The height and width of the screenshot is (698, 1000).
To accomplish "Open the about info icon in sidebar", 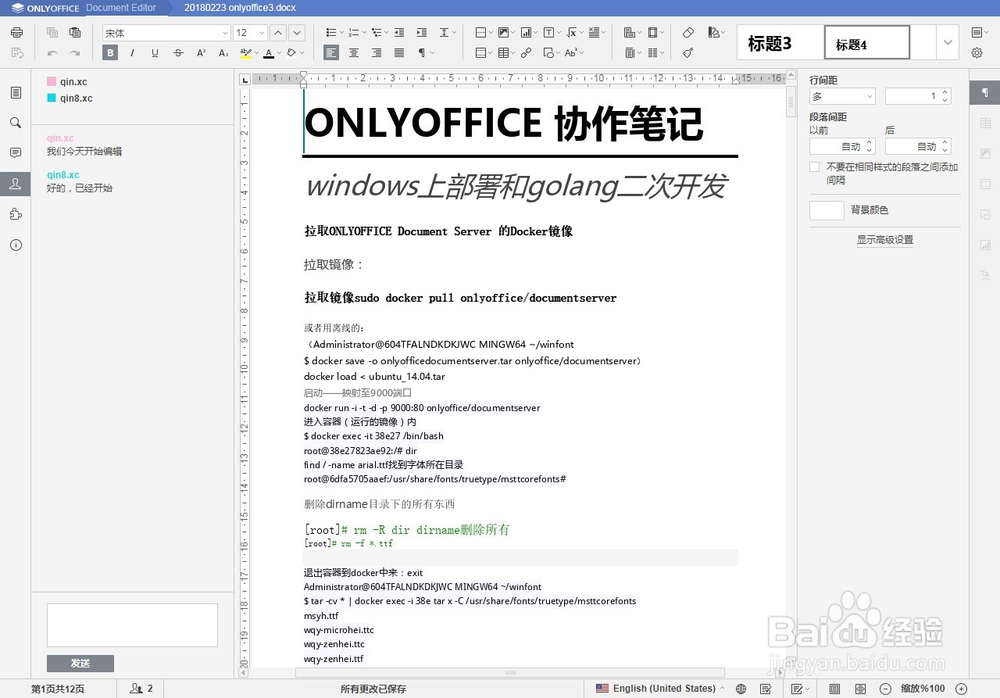I will tap(16, 245).
